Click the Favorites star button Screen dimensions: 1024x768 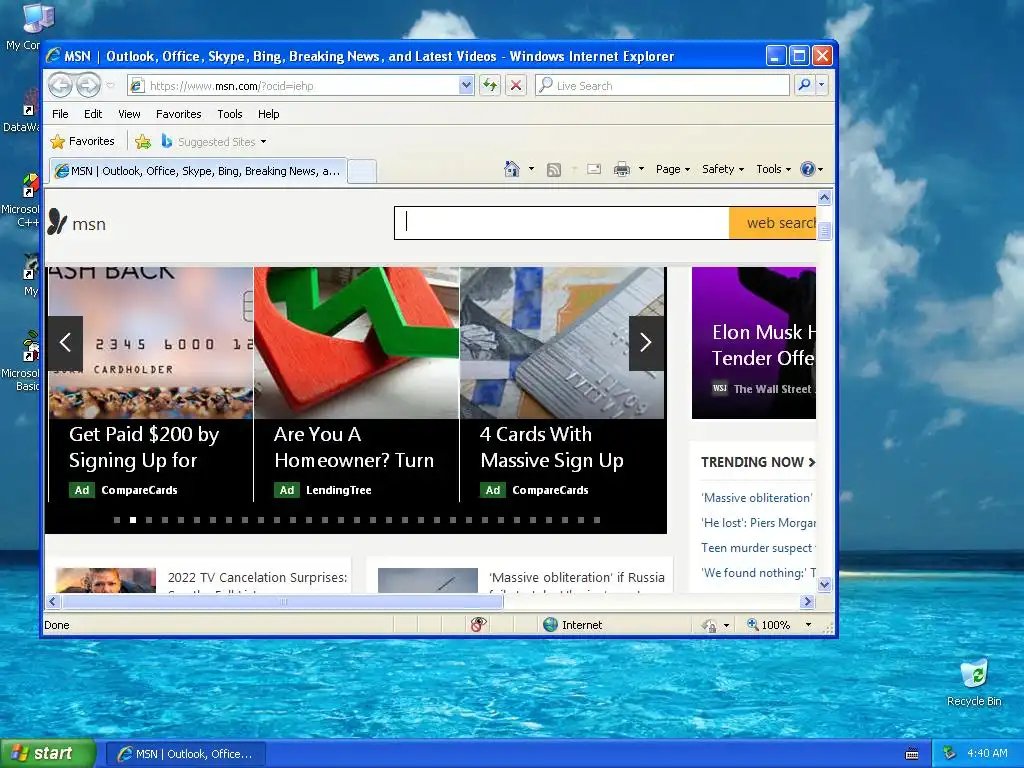83,141
